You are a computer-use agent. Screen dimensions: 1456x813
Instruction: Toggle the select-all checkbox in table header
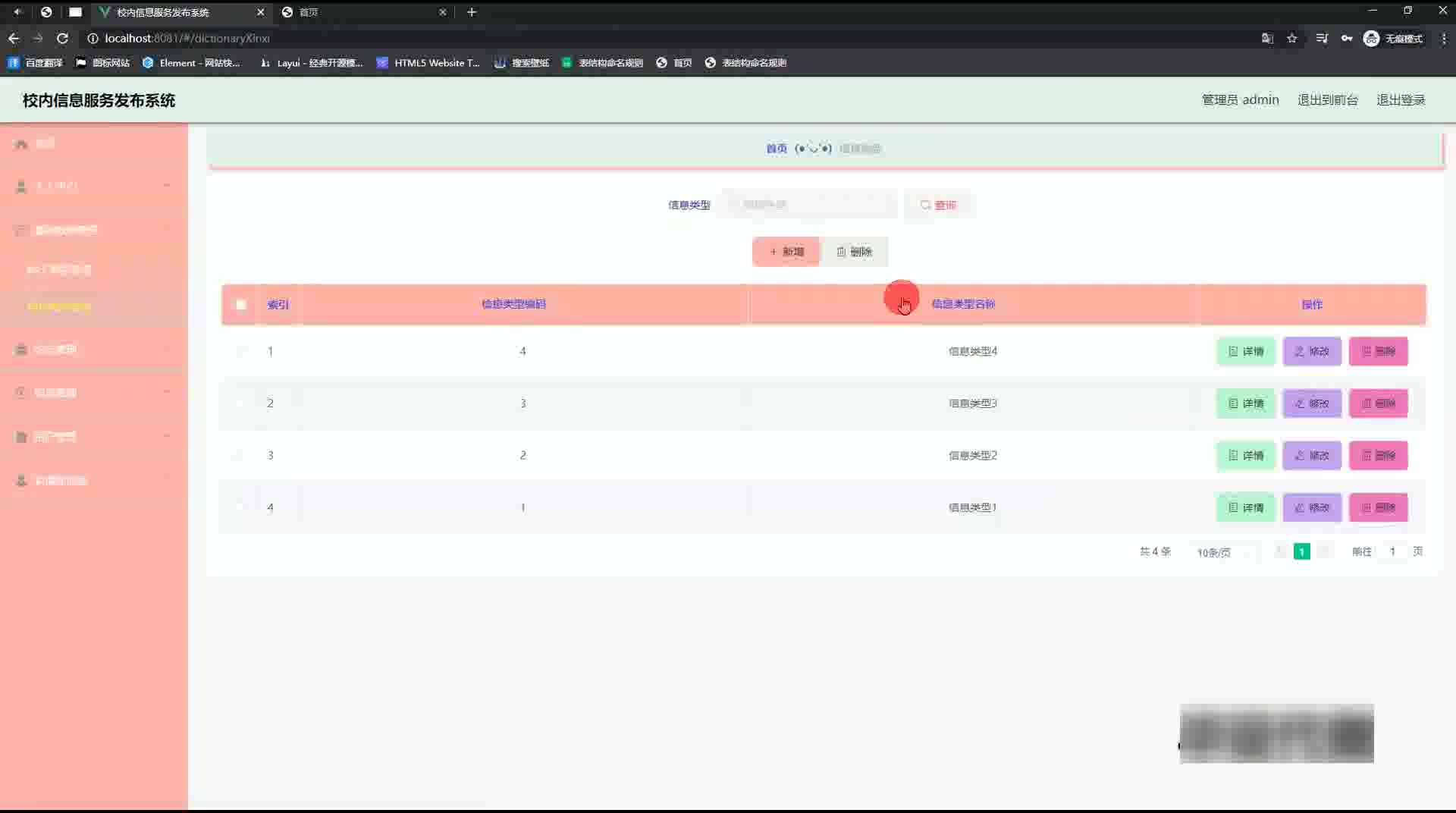click(241, 305)
